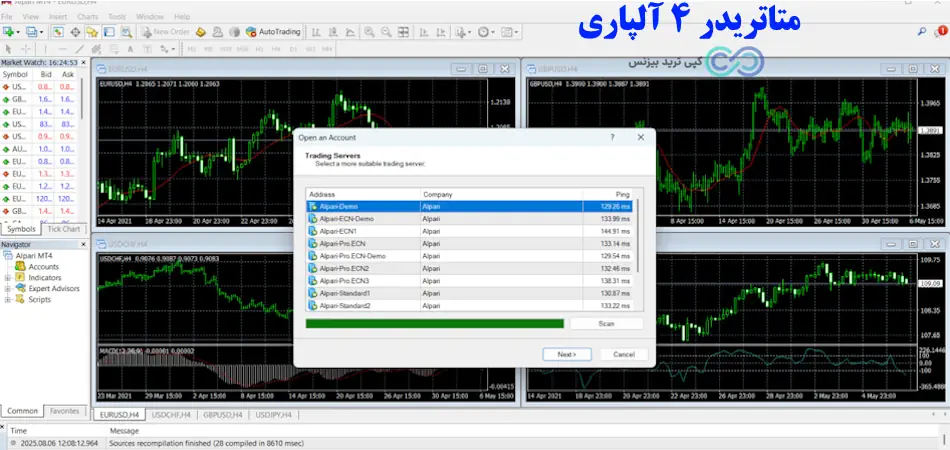Screen dimensions: 950x450
Task: Enable chart auto scroll icon
Action: (x=424, y=31)
